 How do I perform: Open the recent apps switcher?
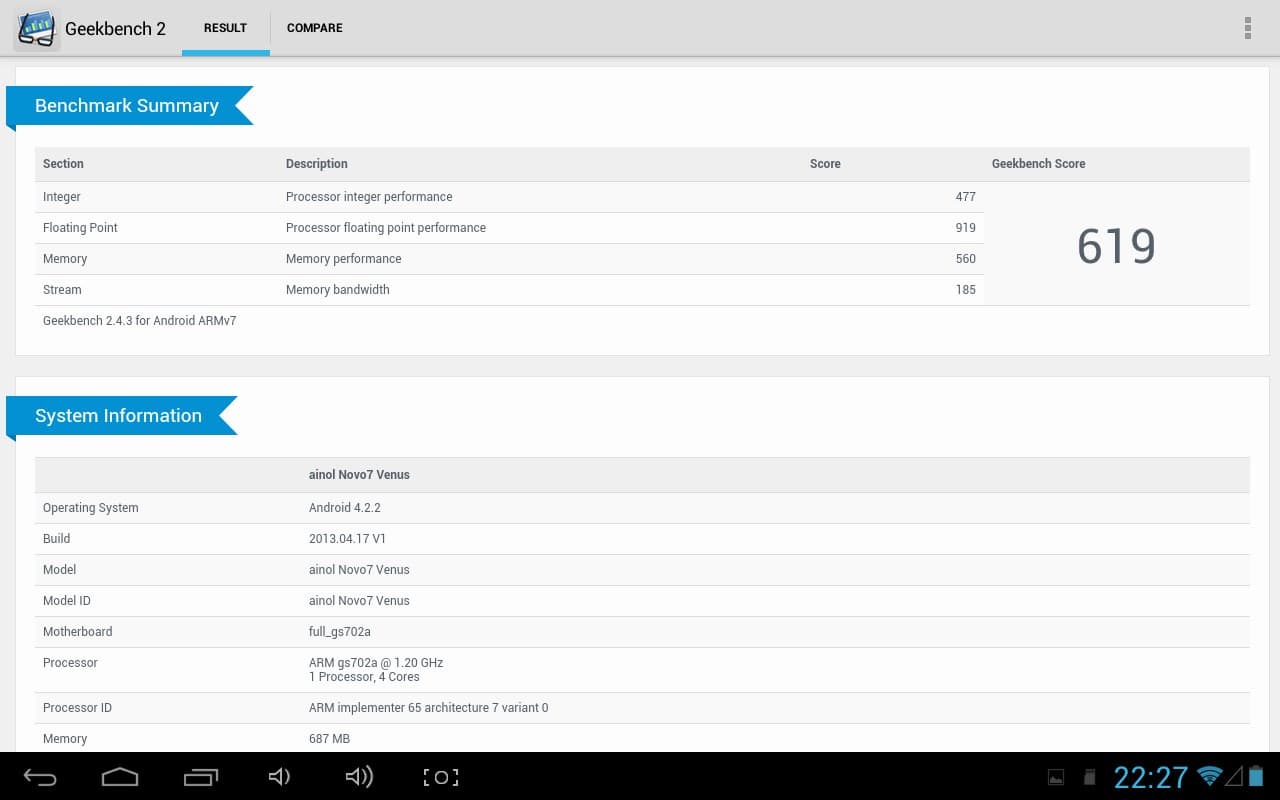coord(201,777)
